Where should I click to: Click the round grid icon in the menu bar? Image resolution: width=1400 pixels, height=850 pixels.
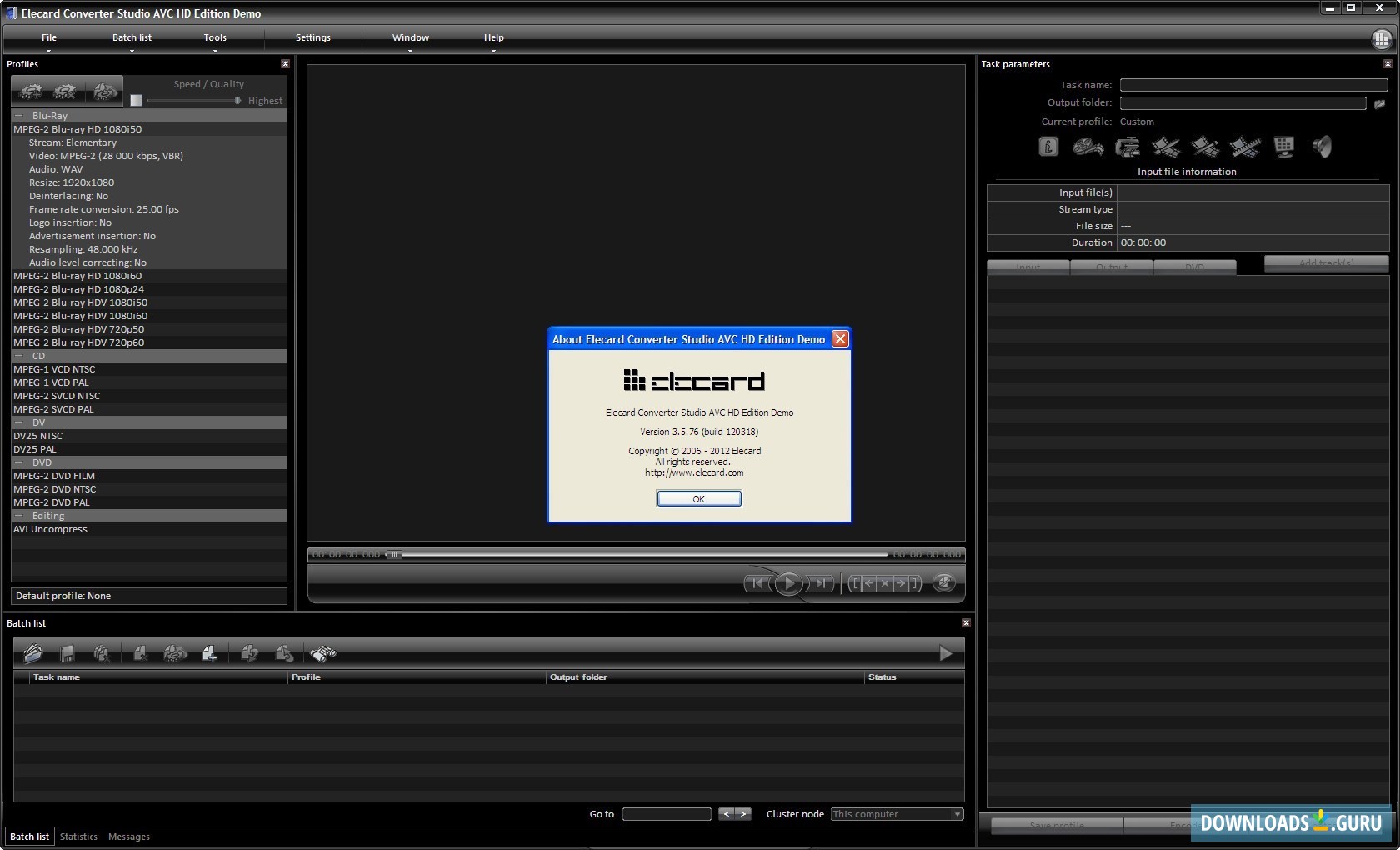pyautogui.click(x=1382, y=39)
